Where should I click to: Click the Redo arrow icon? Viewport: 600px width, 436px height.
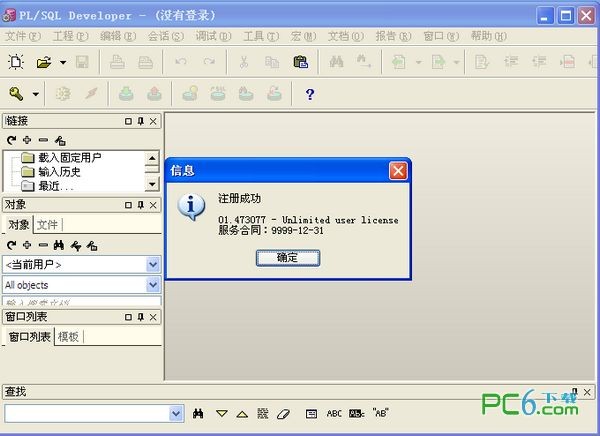[x=209, y=62]
